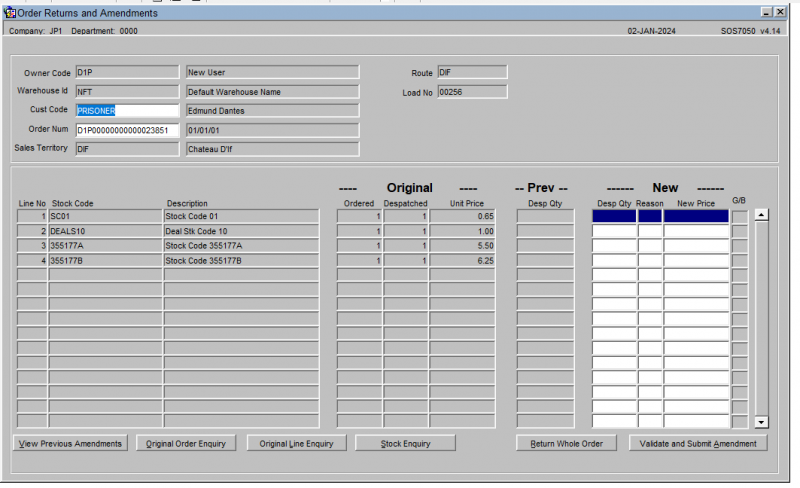Image resolution: width=800 pixels, height=488 pixels.
Task: Click Default Warehouse Name field
Action: [x=272, y=92]
